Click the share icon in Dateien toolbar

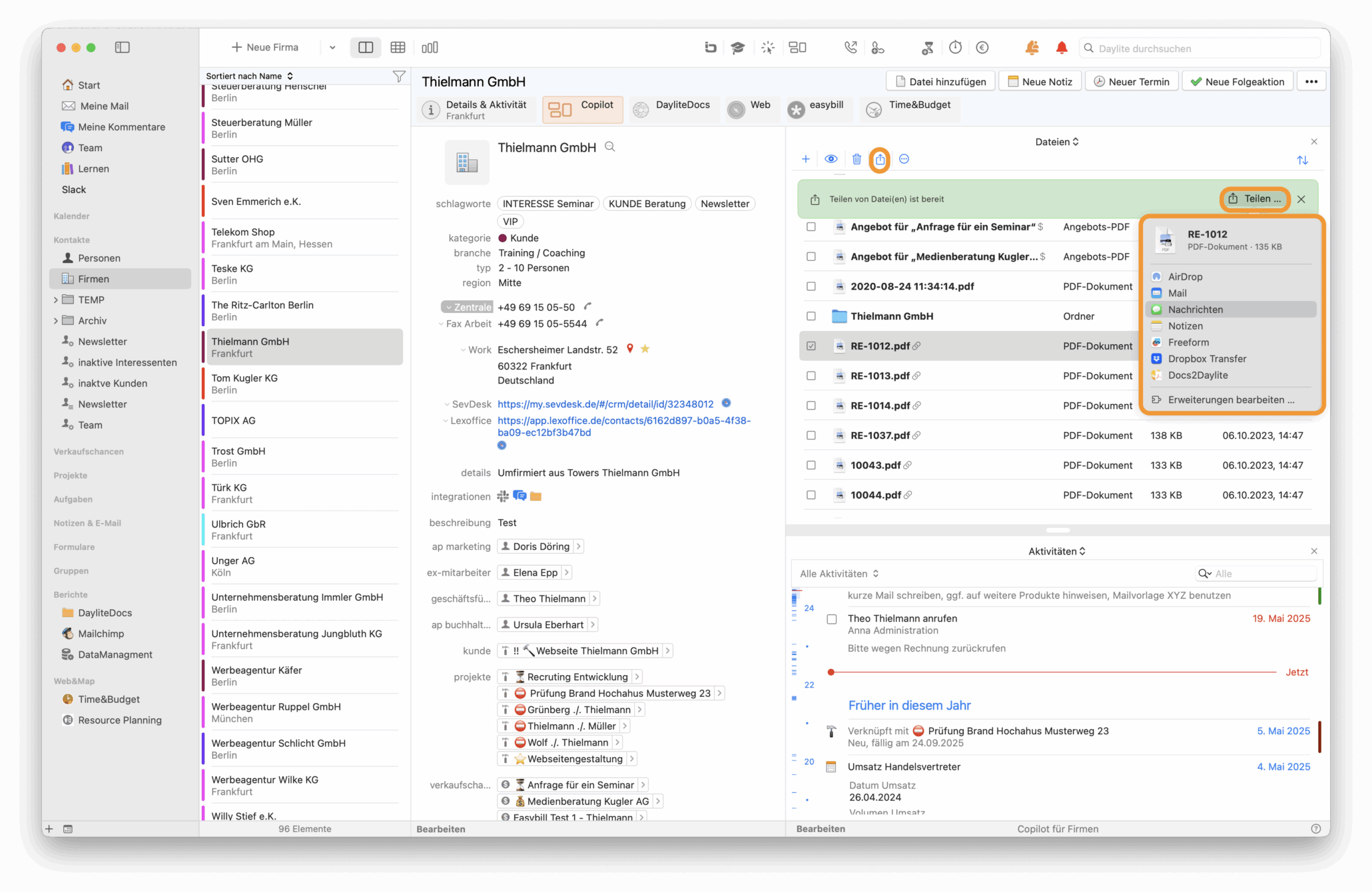pos(880,159)
